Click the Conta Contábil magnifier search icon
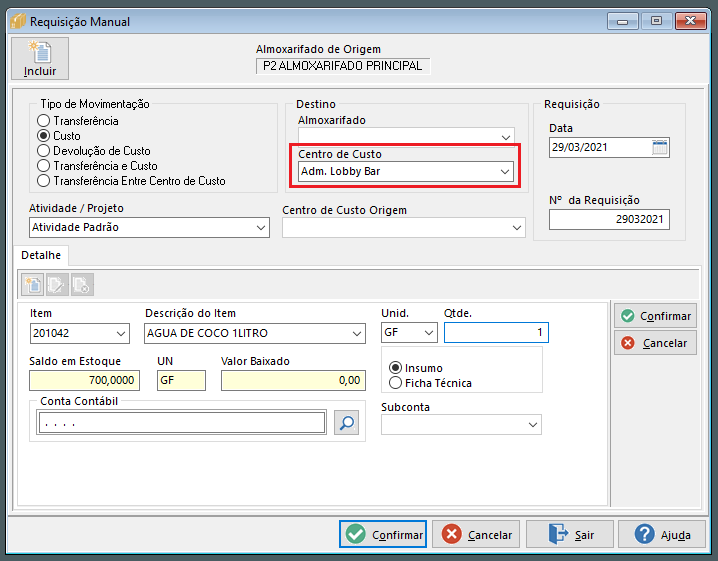Screen dimensions: 718x561 click(x=346, y=423)
